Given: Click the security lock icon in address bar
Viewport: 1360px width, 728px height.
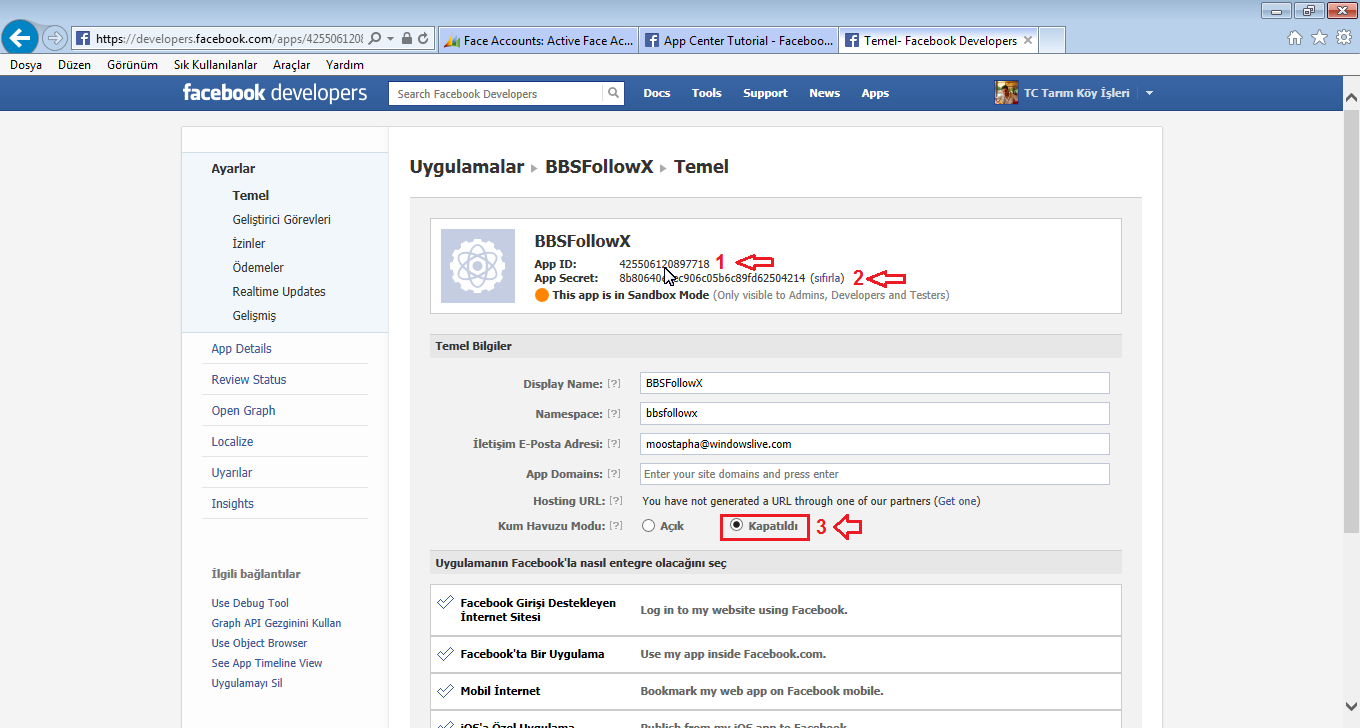Looking at the screenshot, I should pyautogui.click(x=406, y=39).
